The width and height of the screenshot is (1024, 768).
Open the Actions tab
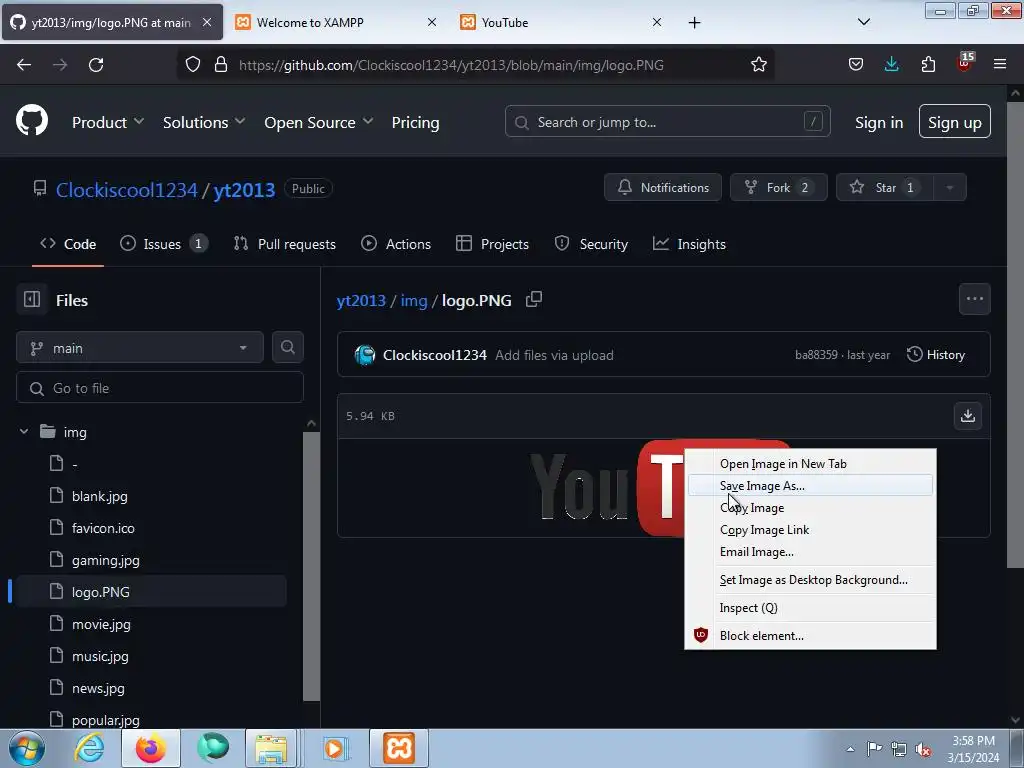[396, 244]
